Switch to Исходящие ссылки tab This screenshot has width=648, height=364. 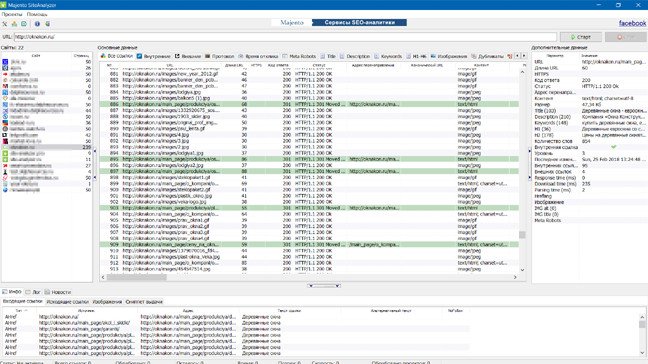67,302
